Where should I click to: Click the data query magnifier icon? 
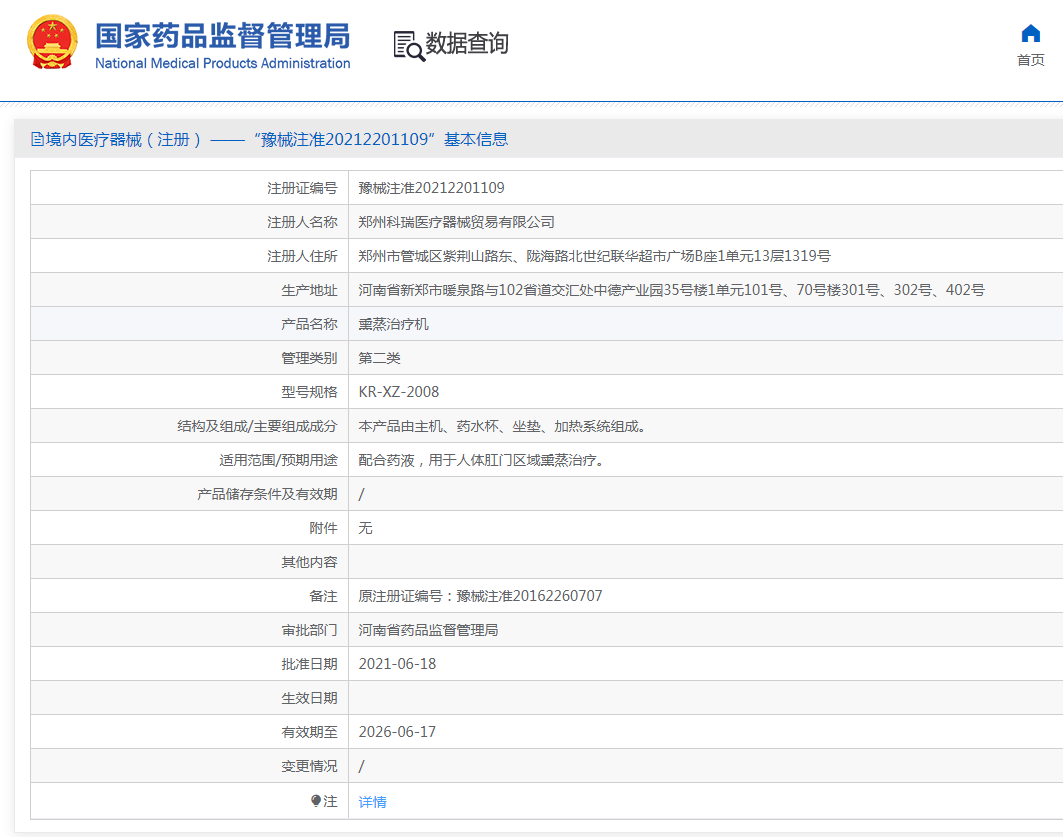(x=409, y=46)
